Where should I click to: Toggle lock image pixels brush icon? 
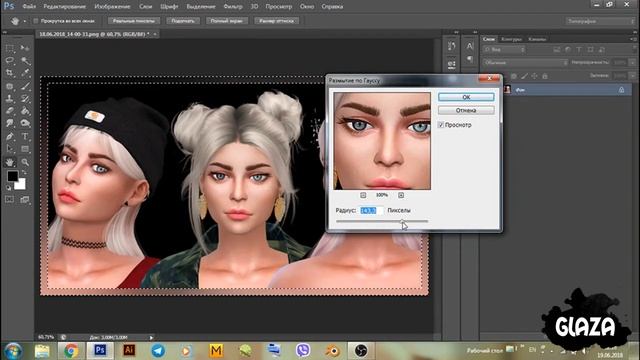point(524,76)
